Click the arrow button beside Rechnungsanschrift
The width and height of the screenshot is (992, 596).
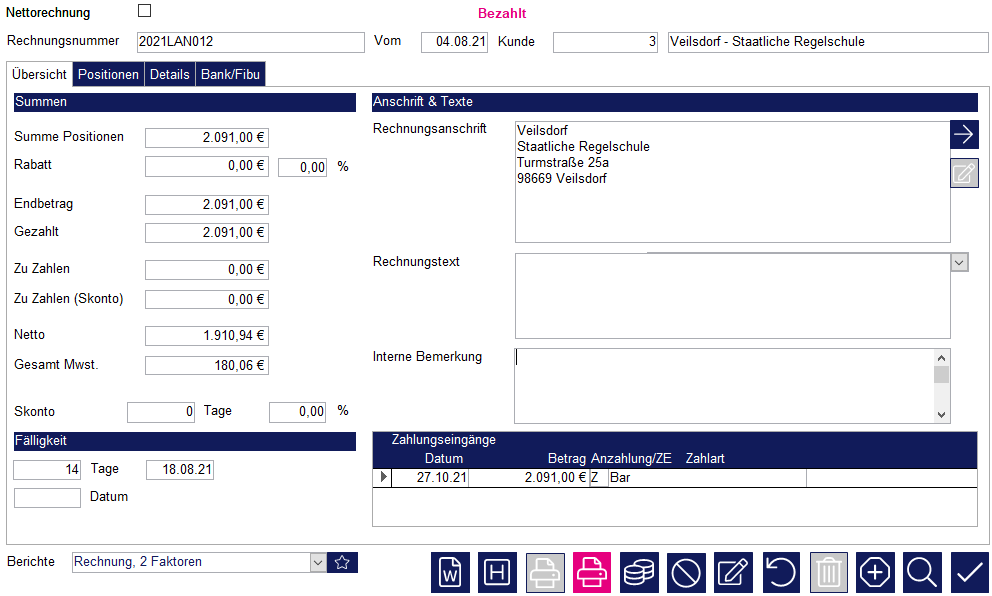click(x=964, y=135)
